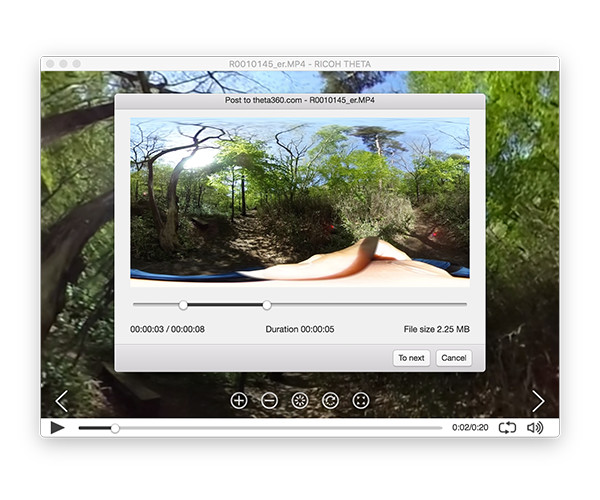Click the main playback timeline track

click(300, 428)
